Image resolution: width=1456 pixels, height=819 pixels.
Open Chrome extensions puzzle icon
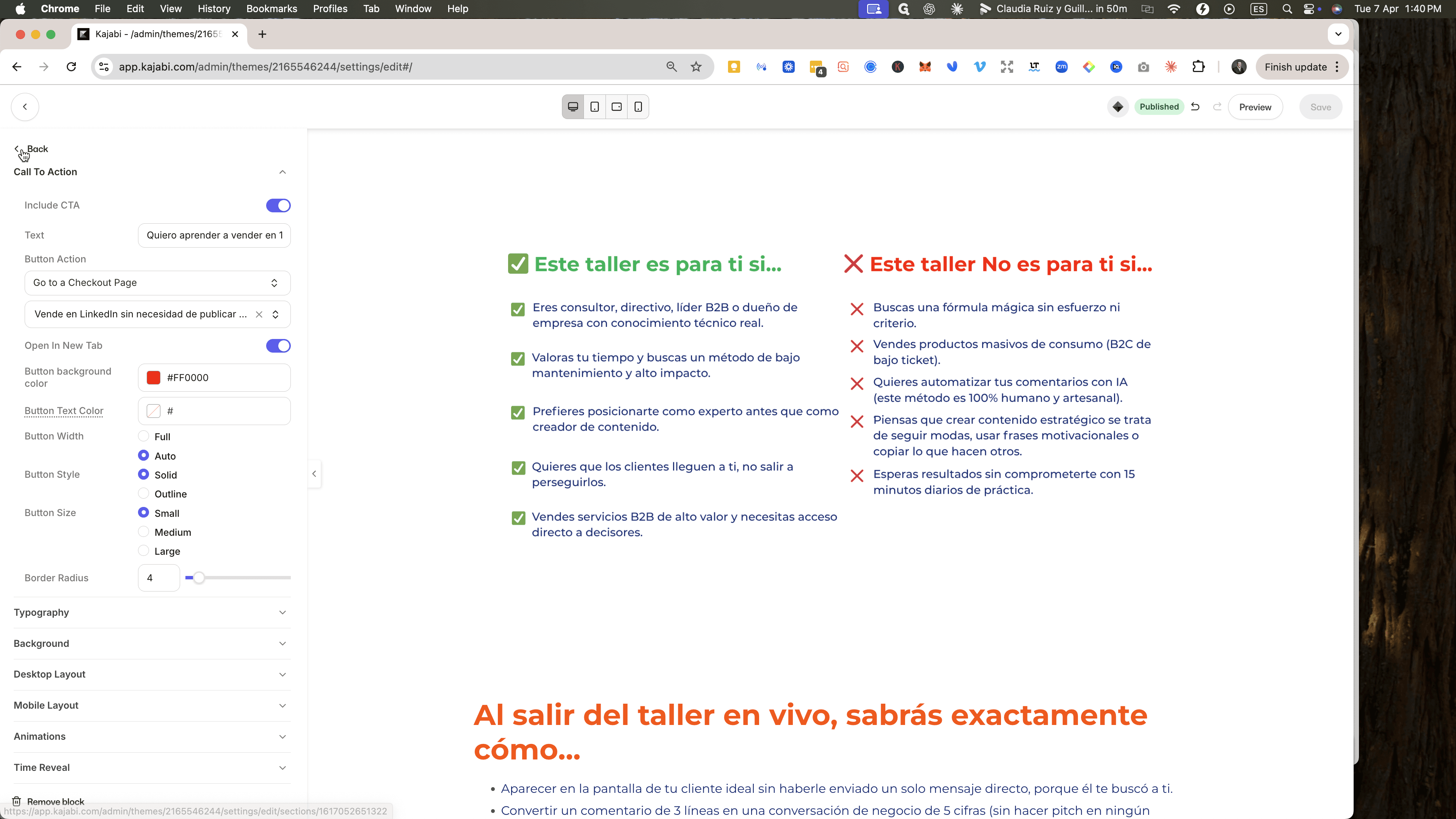pyautogui.click(x=1198, y=67)
